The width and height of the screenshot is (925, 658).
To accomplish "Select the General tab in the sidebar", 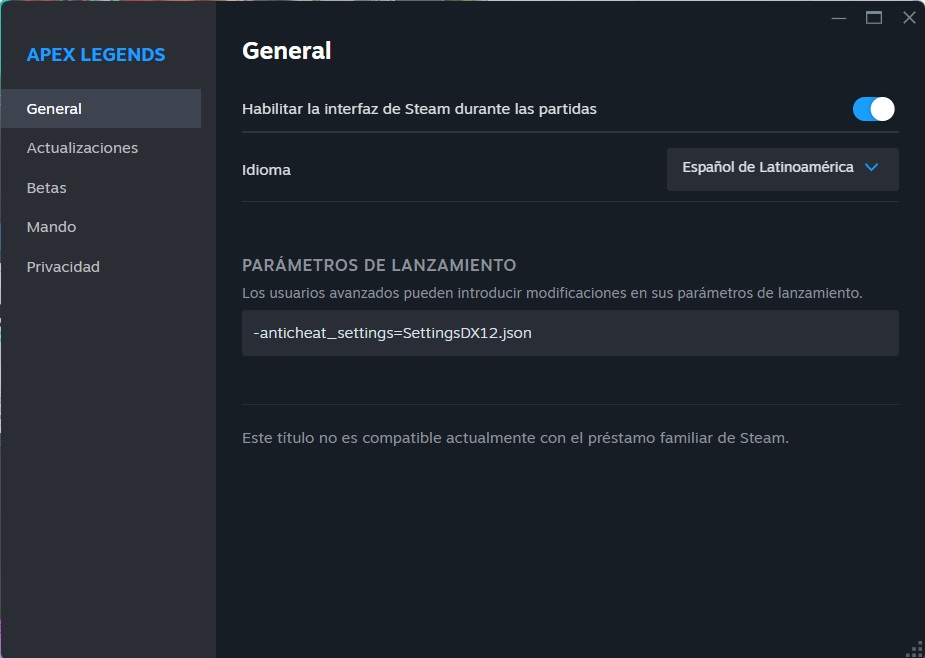I will pyautogui.click(x=100, y=109).
